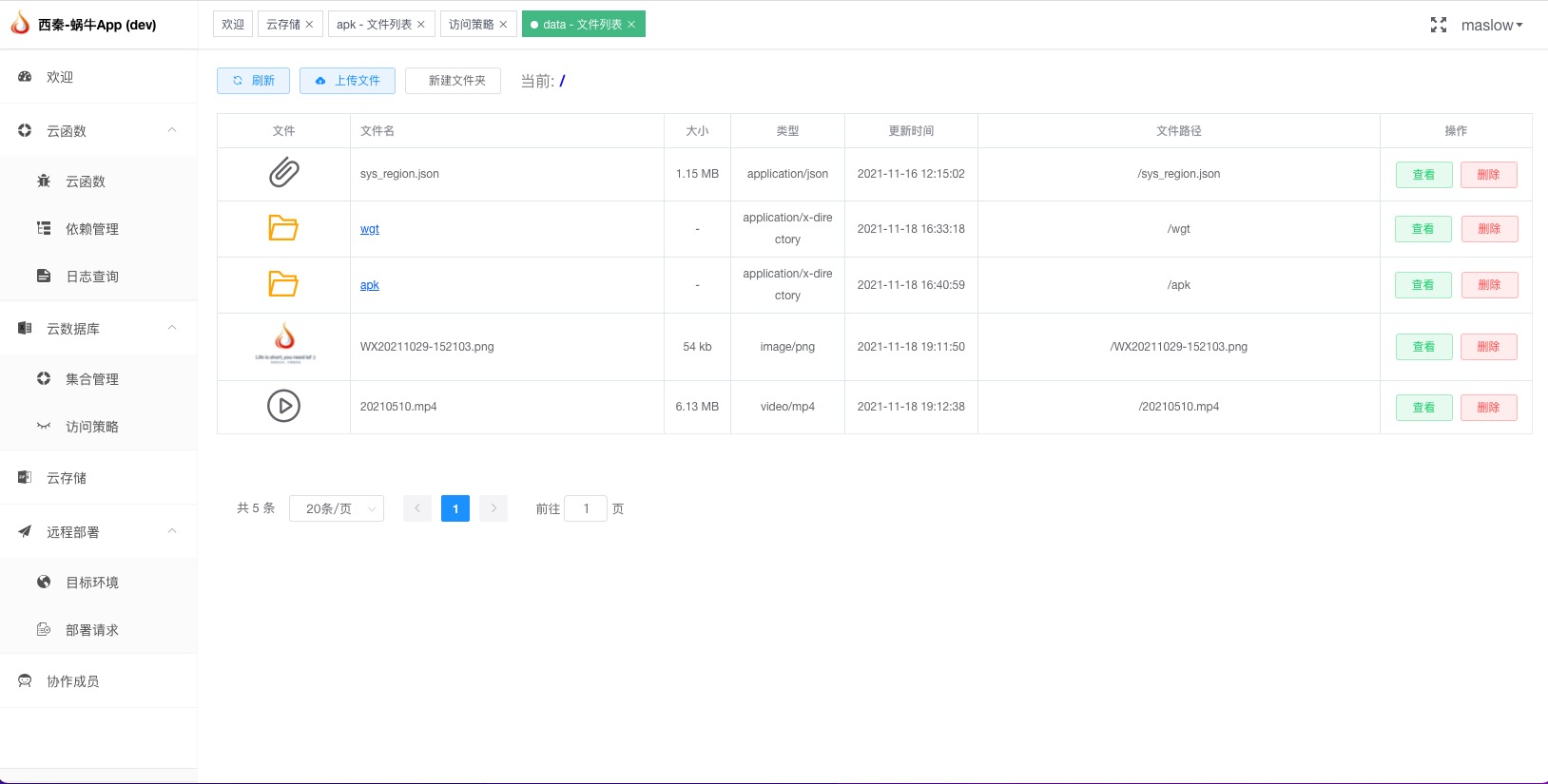
Task: Click 查看 for sys_region.json
Action: 1423,175
